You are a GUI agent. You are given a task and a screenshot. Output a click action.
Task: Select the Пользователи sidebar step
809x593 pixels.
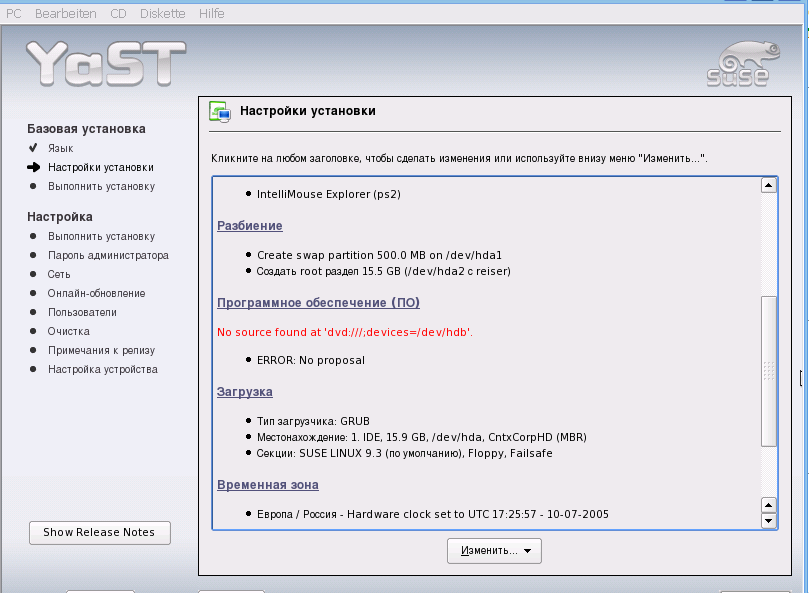tap(82, 312)
